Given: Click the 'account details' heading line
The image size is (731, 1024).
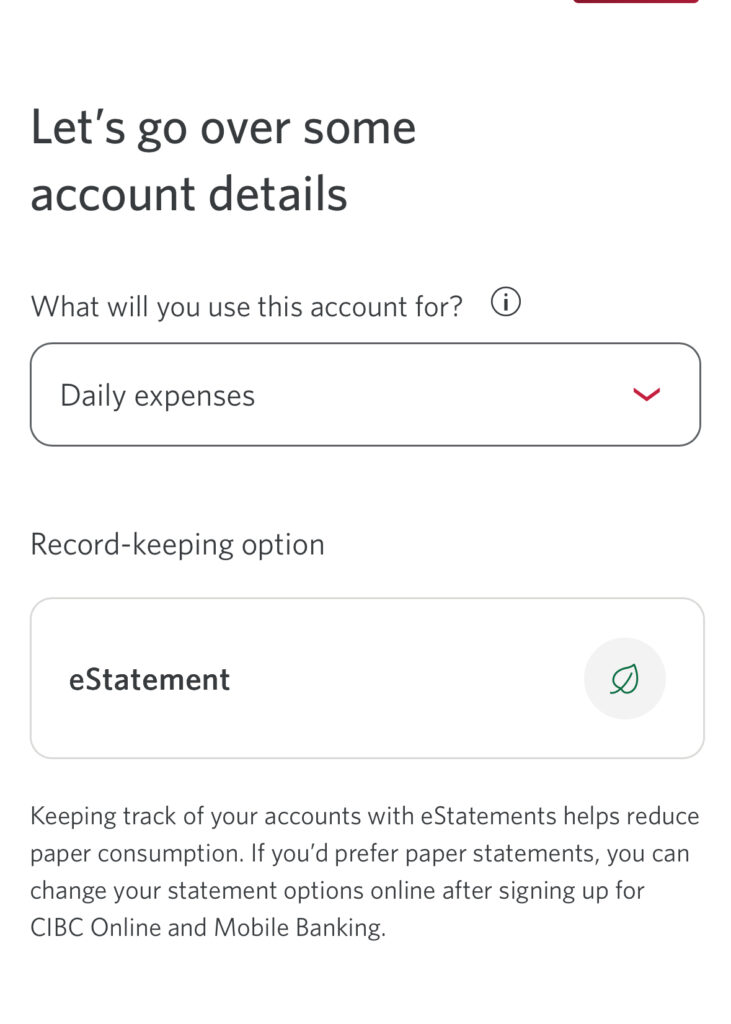Looking at the screenshot, I should click(189, 194).
